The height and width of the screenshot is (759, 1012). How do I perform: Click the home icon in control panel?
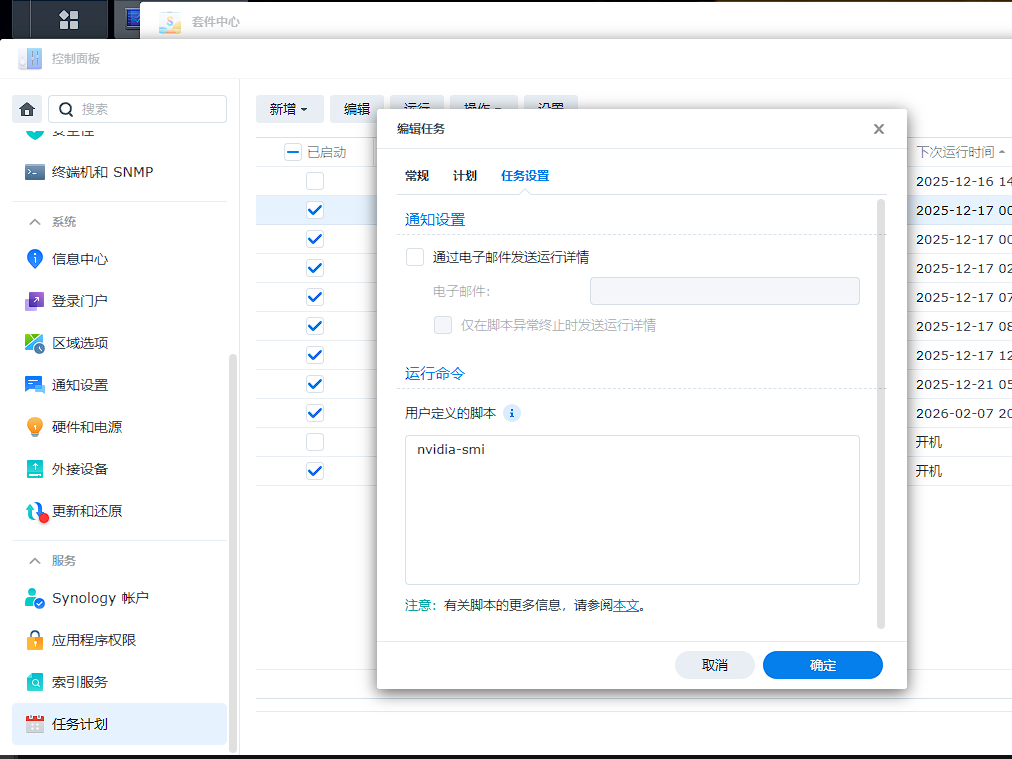(x=27, y=109)
